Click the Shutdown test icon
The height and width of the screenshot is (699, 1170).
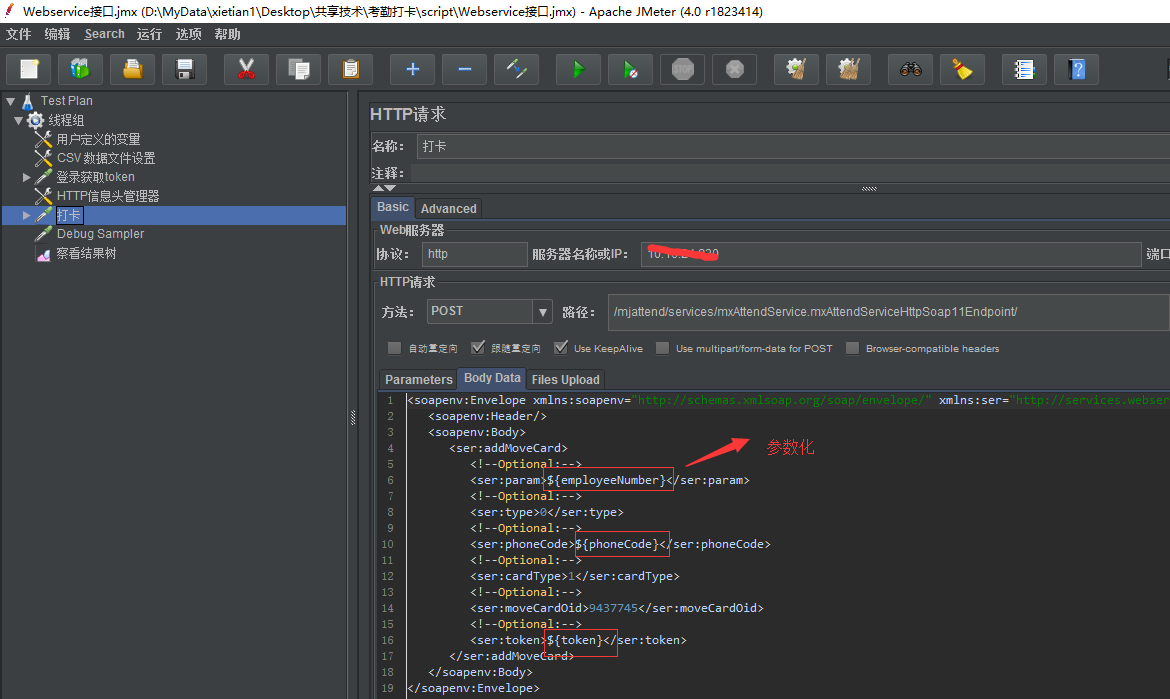pyautogui.click(x=735, y=69)
